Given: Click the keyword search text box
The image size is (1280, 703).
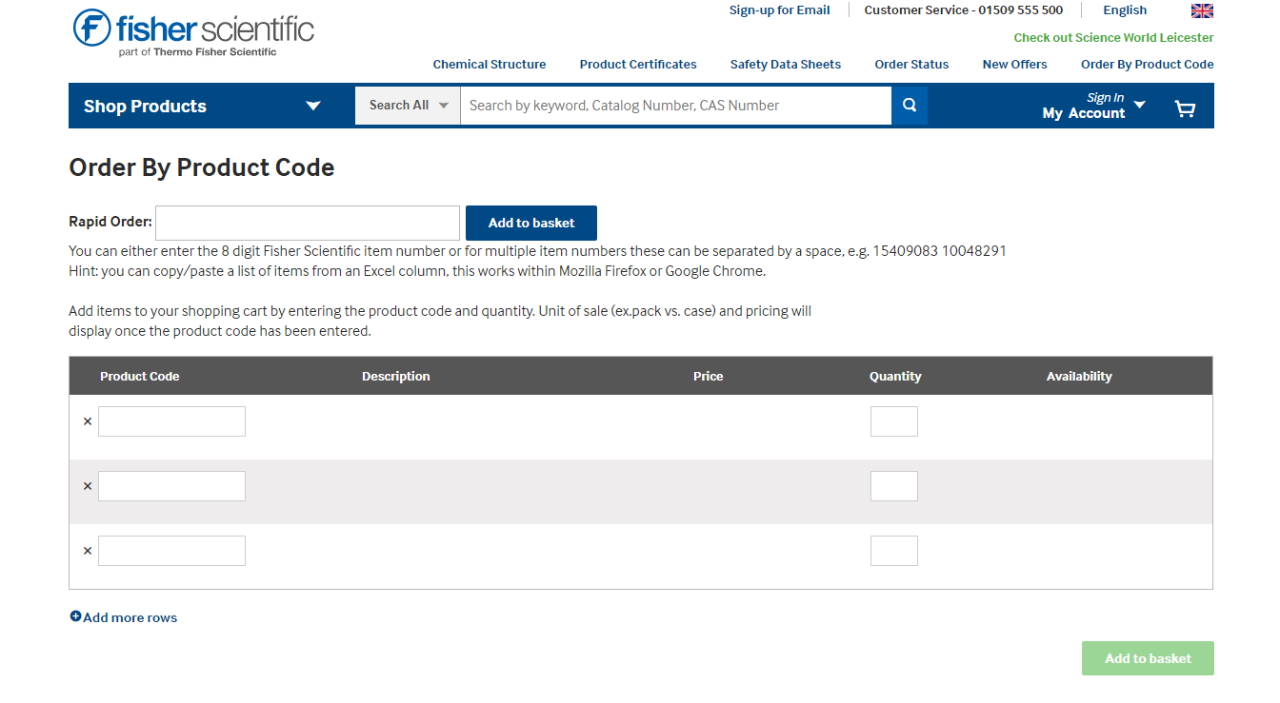Looking at the screenshot, I should pyautogui.click(x=675, y=105).
